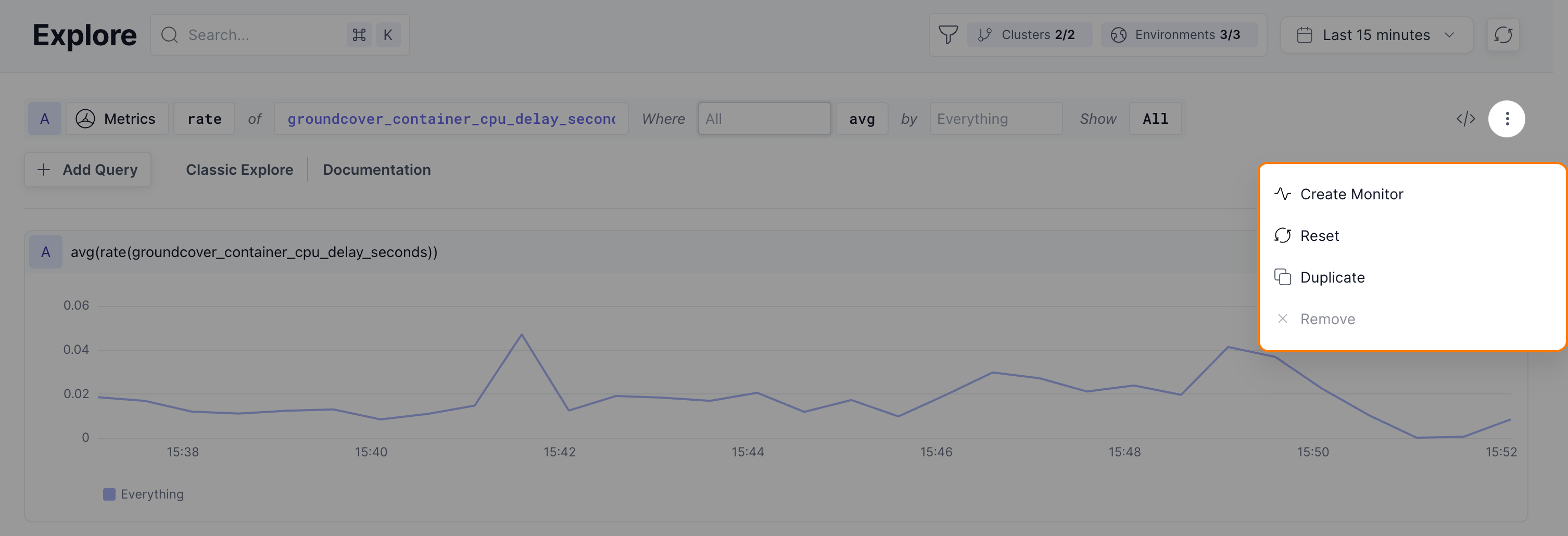Toggle the Everything series in chart legend

coord(144,494)
